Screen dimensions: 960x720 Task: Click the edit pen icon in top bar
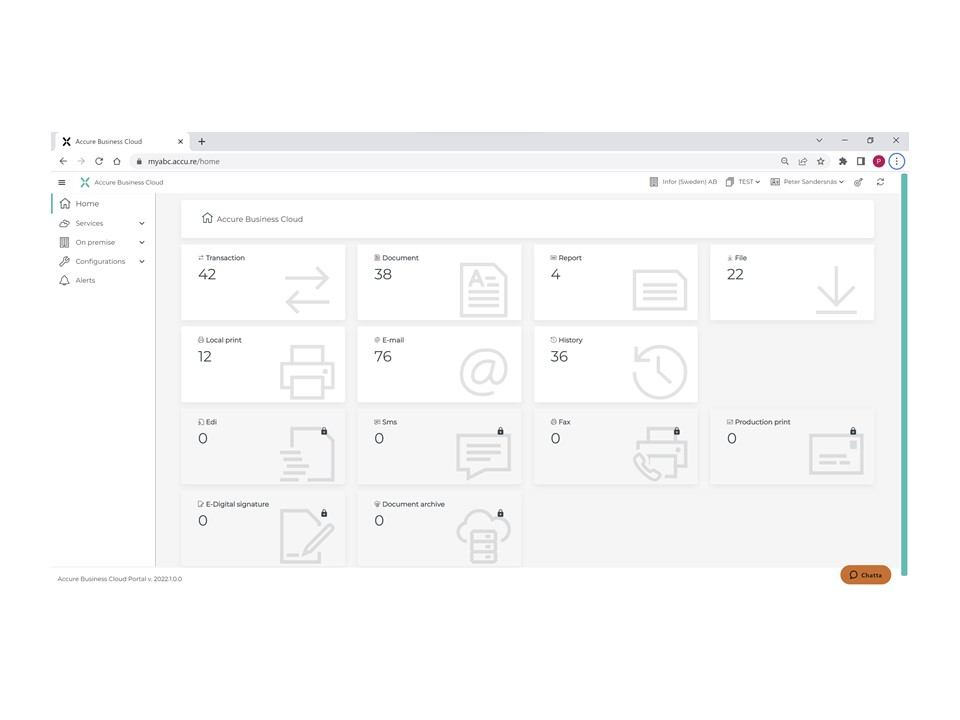(858, 182)
